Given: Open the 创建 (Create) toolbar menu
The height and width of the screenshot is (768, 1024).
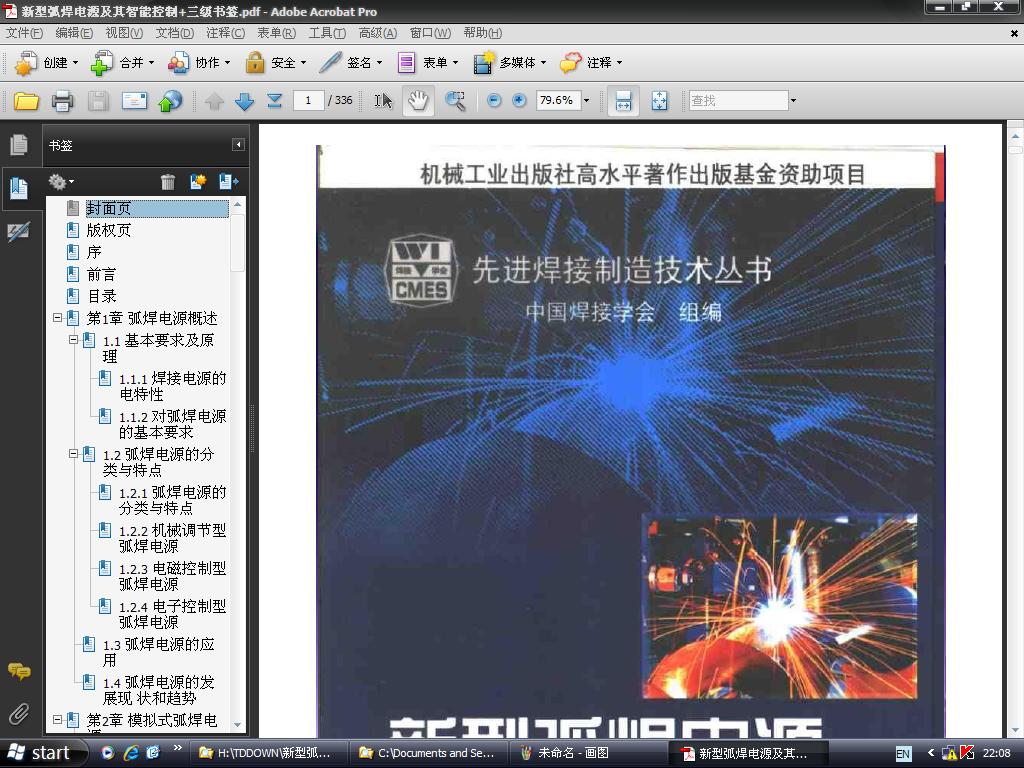Looking at the screenshot, I should (x=46, y=63).
